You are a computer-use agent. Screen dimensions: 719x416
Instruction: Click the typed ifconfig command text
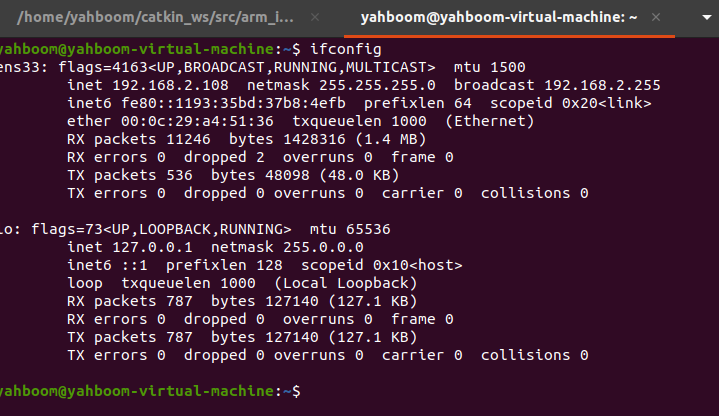(x=346, y=49)
